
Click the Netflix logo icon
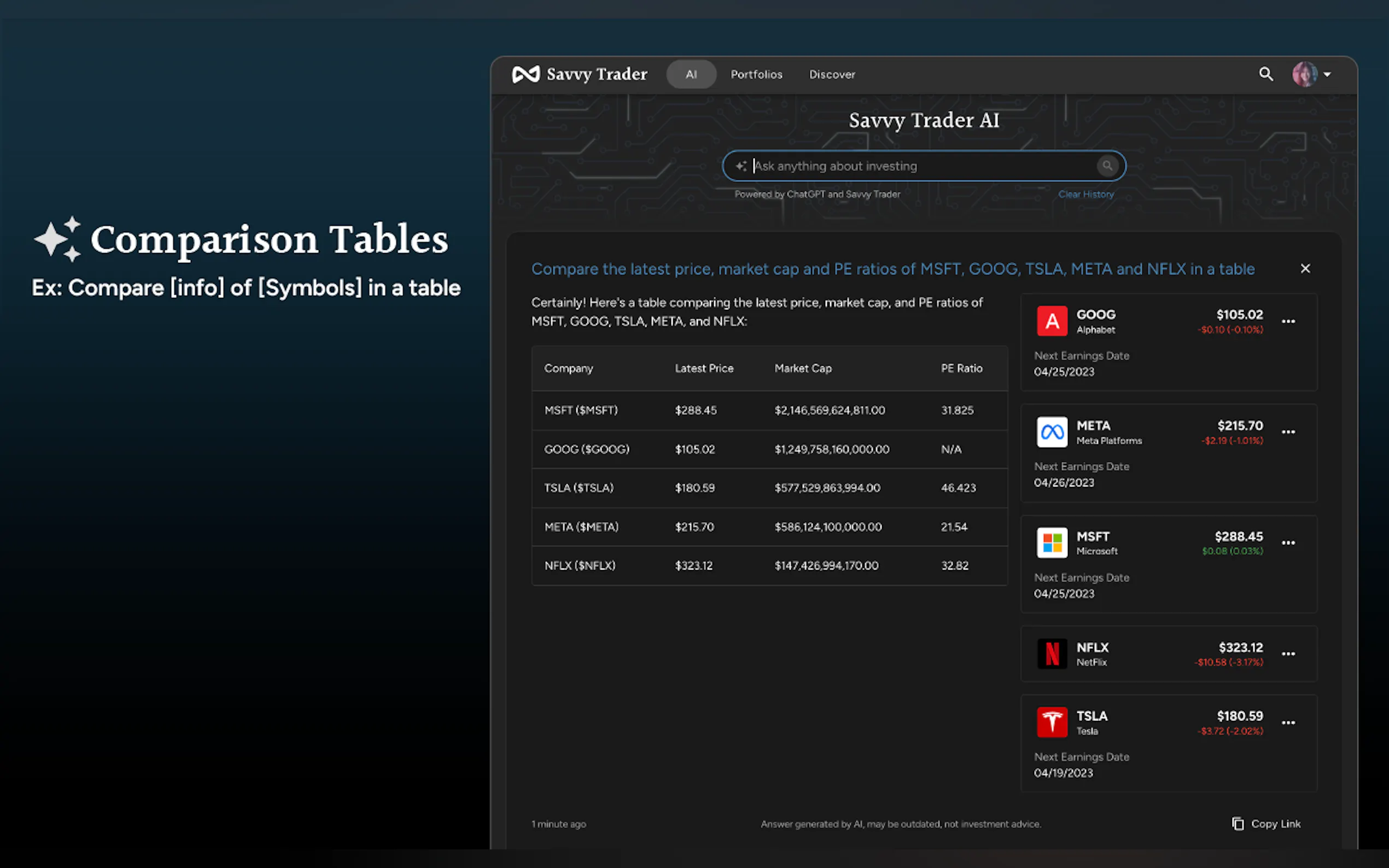tap(1052, 653)
